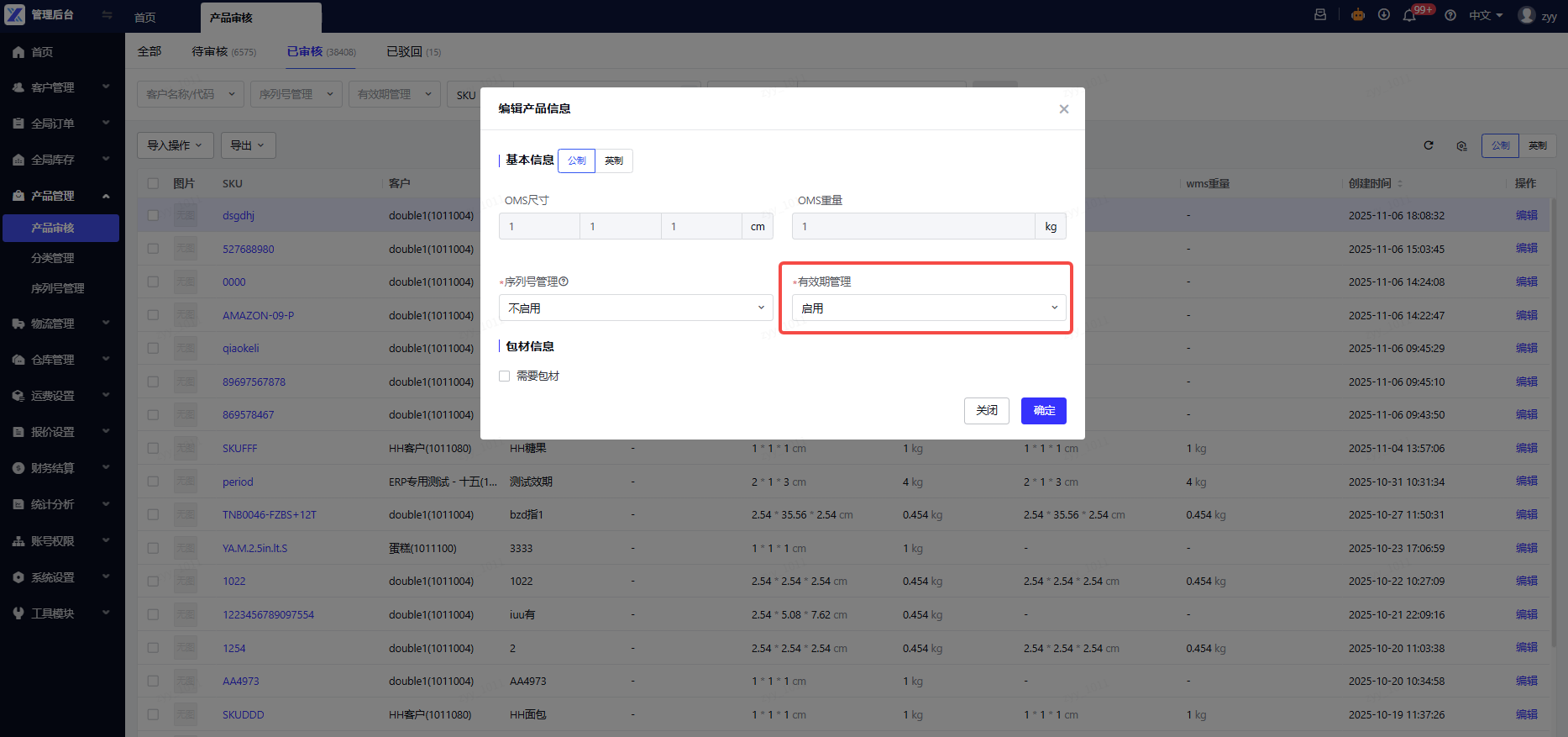Check the row checkbox for SKU qiaokeli
The width and height of the screenshot is (1568, 737).
click(x=153, y=349)
